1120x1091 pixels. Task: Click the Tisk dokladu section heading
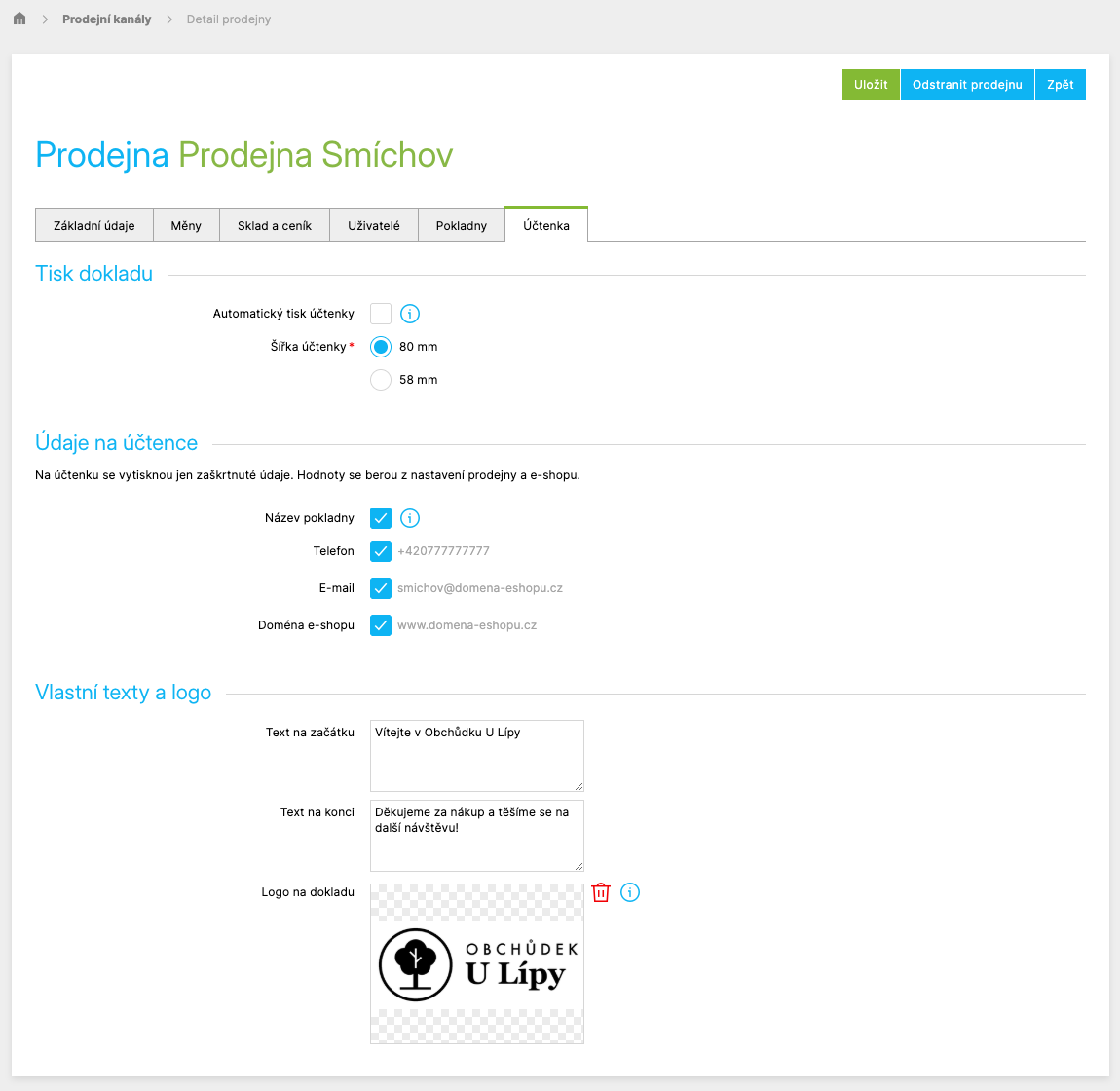pyautogui.click(x=93, y=274)
